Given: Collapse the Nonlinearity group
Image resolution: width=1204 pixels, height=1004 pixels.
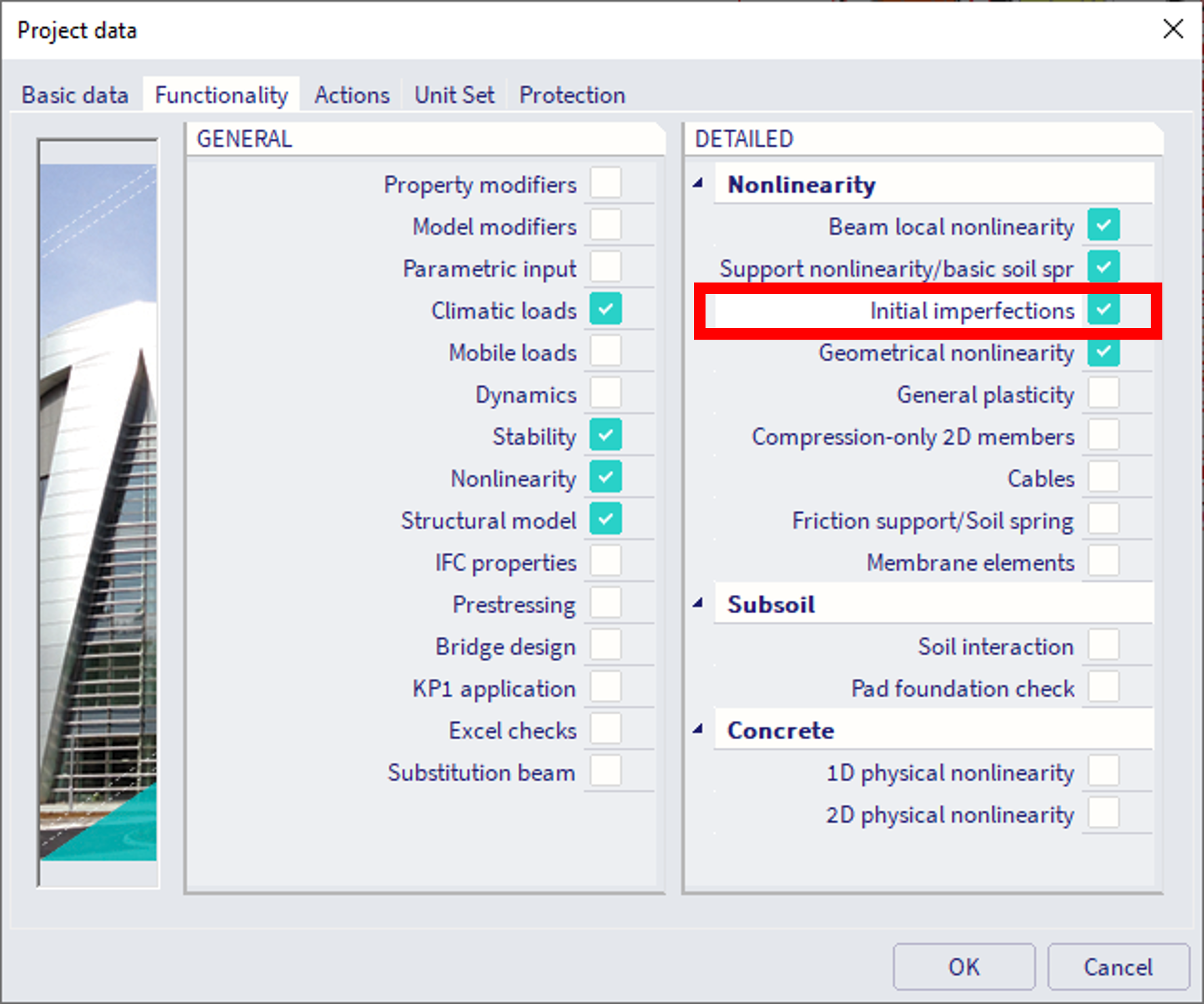Looking at the screenshot, I should coord(698,184).
